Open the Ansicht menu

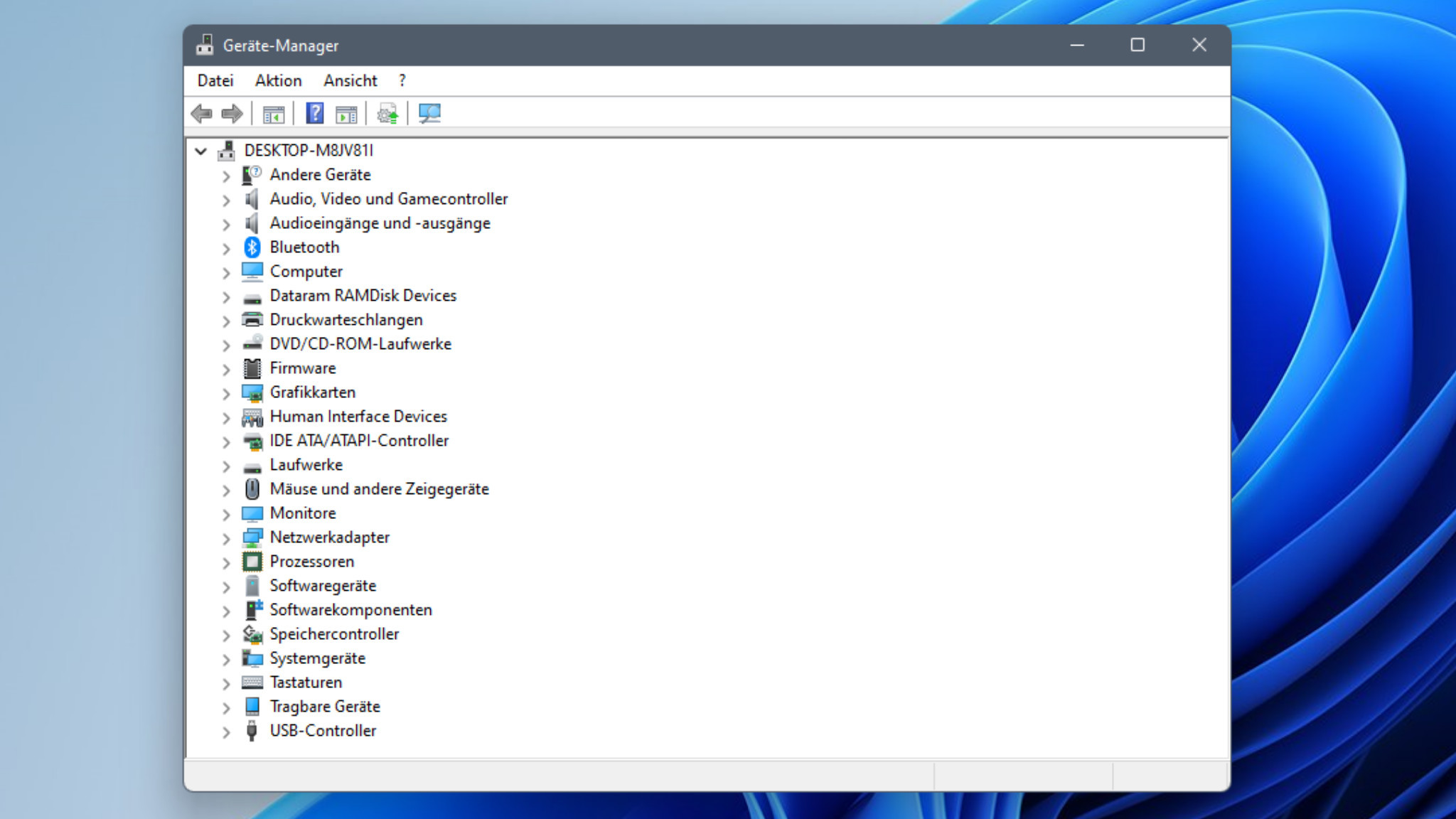pos(350,80)
